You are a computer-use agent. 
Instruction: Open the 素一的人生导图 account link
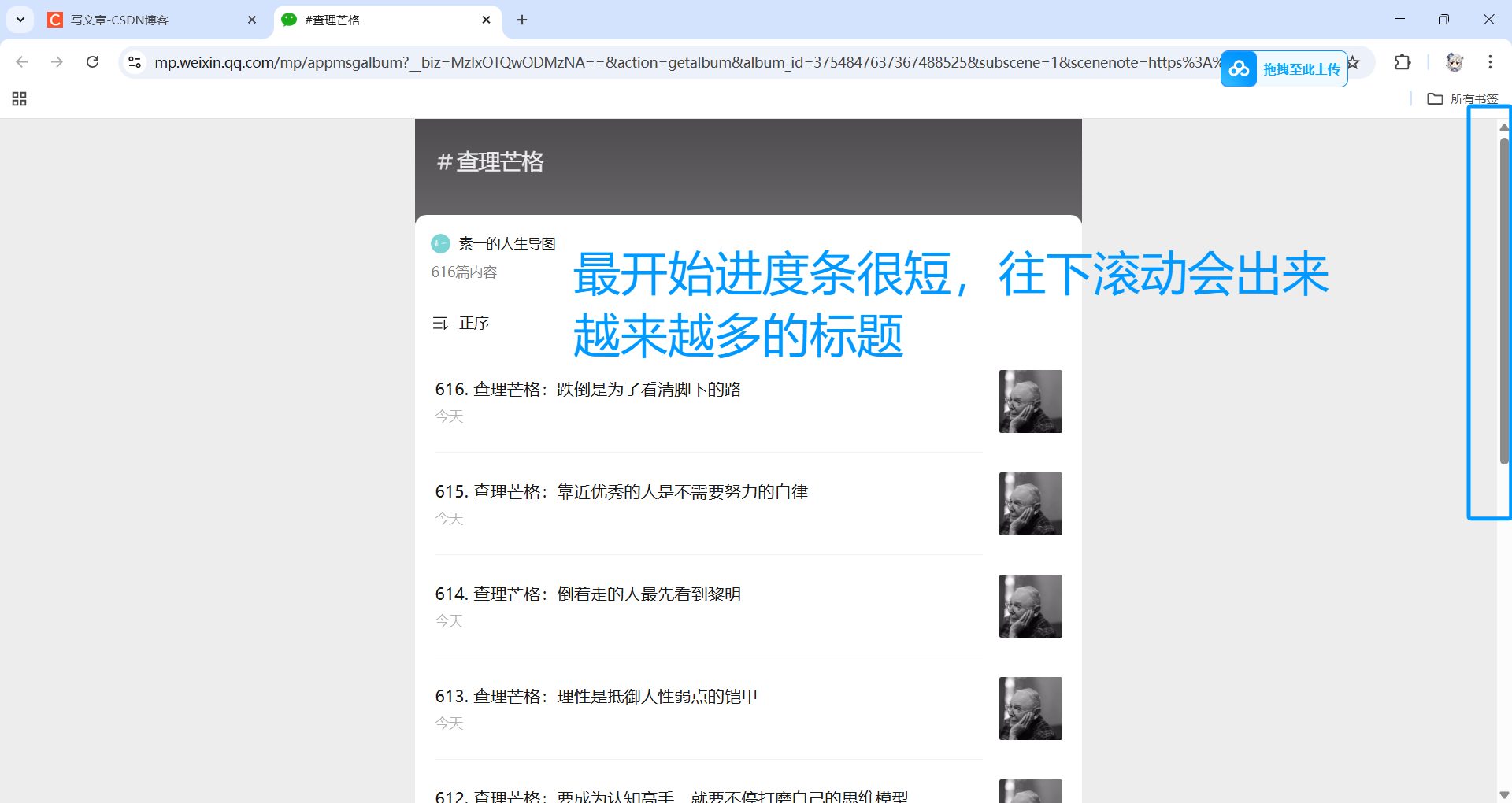507,244
